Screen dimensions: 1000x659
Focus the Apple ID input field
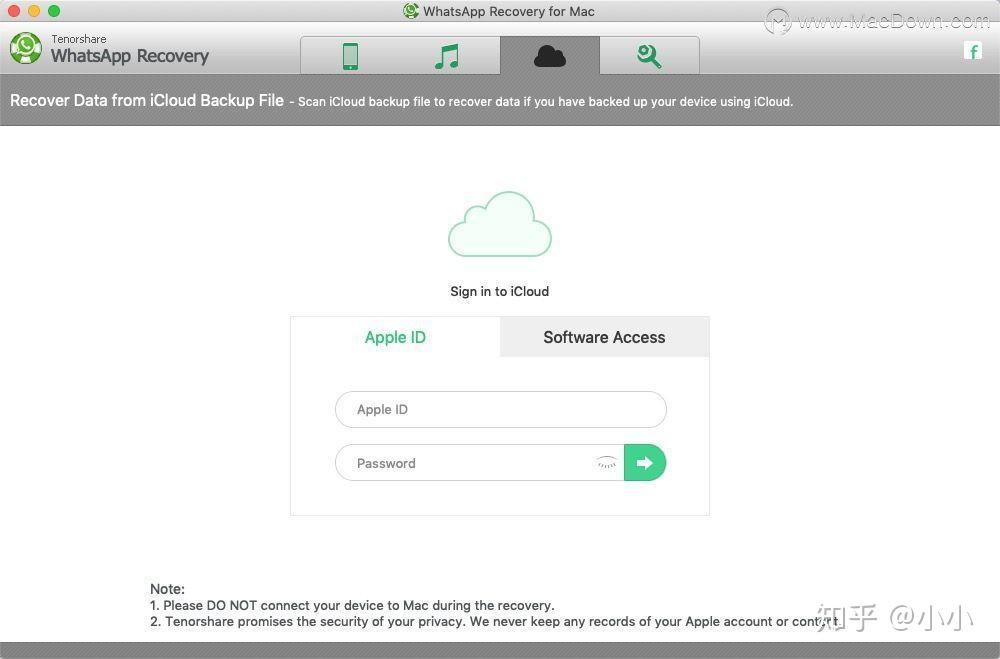tap(501, 410)
